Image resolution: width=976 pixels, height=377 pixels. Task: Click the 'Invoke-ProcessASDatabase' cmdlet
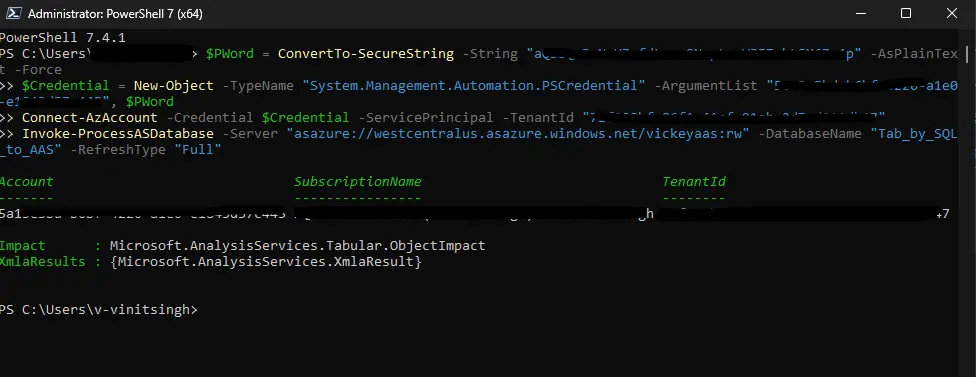click(118, 134)
